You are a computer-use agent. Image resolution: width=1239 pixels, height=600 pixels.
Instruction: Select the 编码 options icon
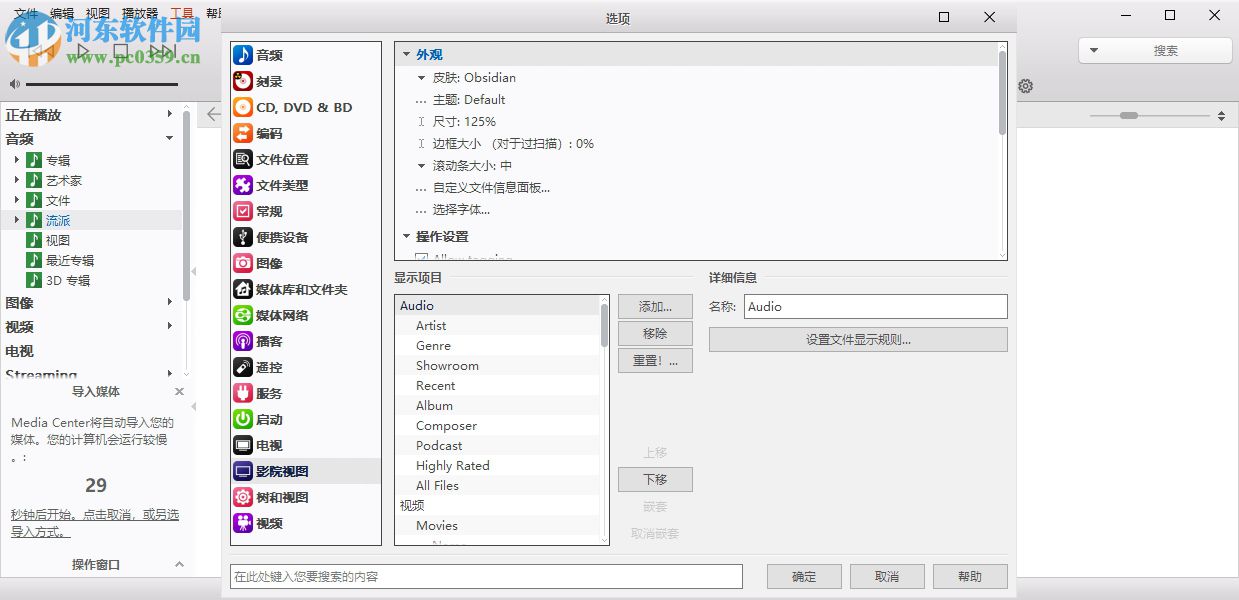(x=243, y=133)
